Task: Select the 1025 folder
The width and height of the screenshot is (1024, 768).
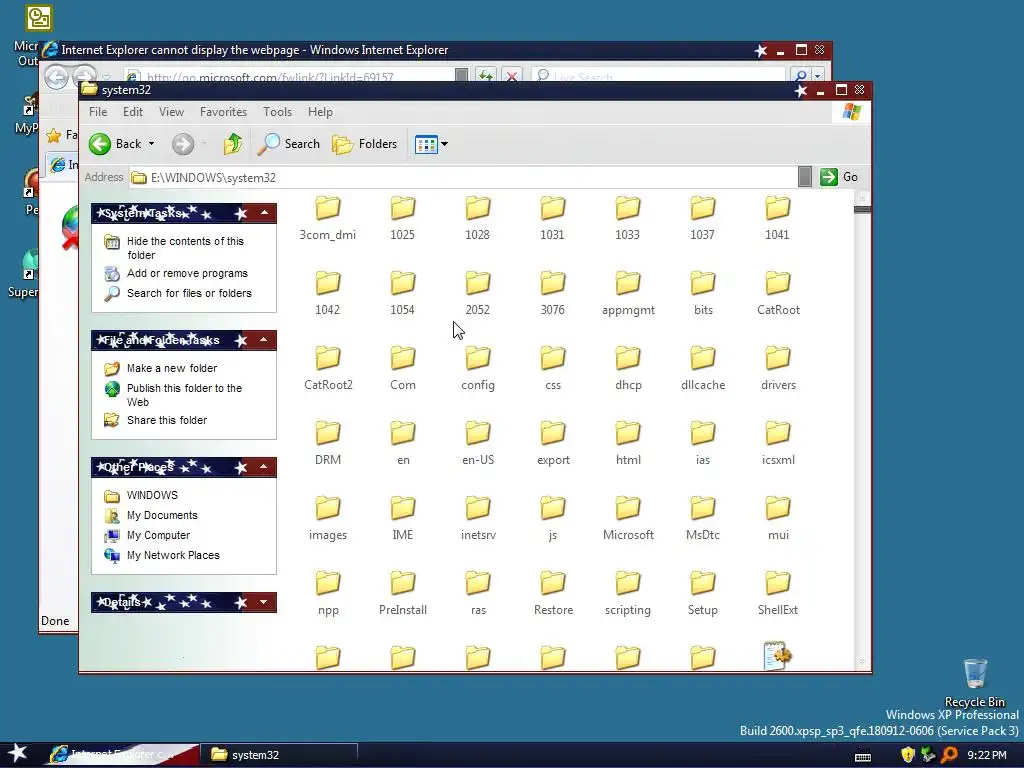Action: 402,218
